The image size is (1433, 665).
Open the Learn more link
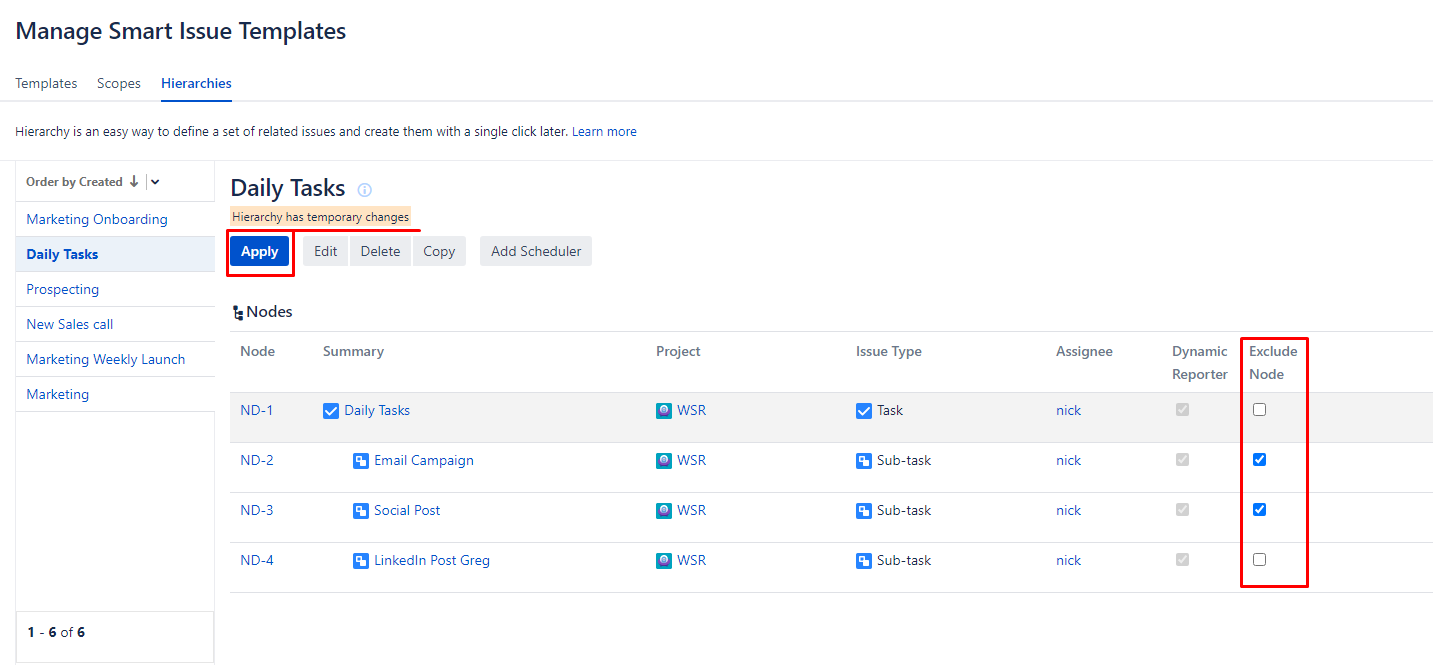604,132
